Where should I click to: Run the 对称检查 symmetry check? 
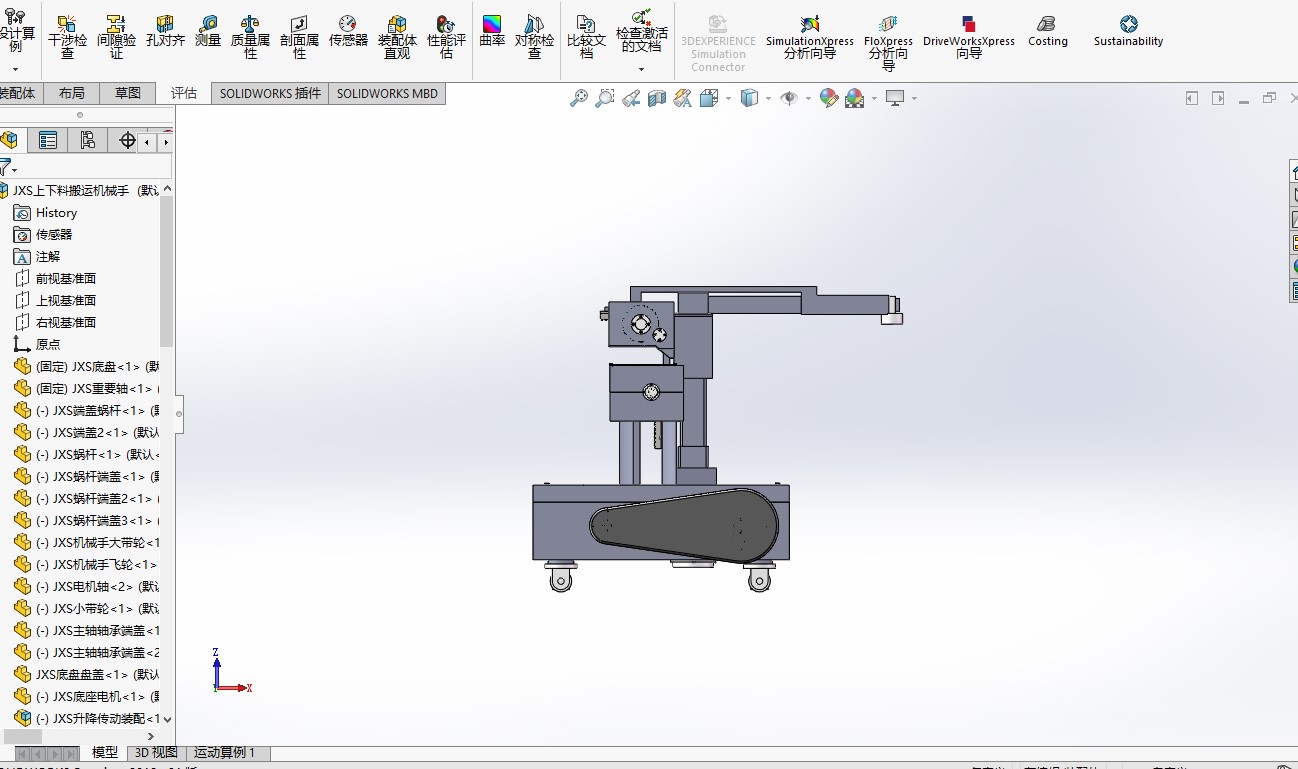(534, 37)
